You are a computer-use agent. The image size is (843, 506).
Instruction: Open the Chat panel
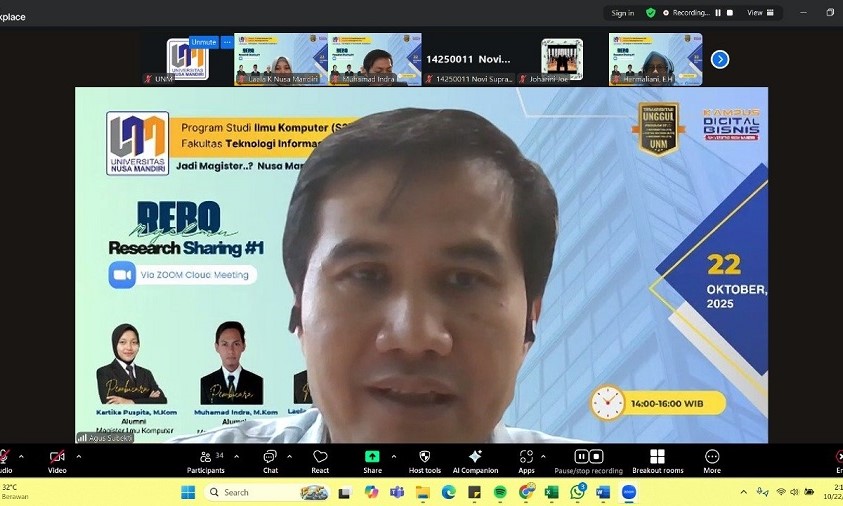pos(270,460)
